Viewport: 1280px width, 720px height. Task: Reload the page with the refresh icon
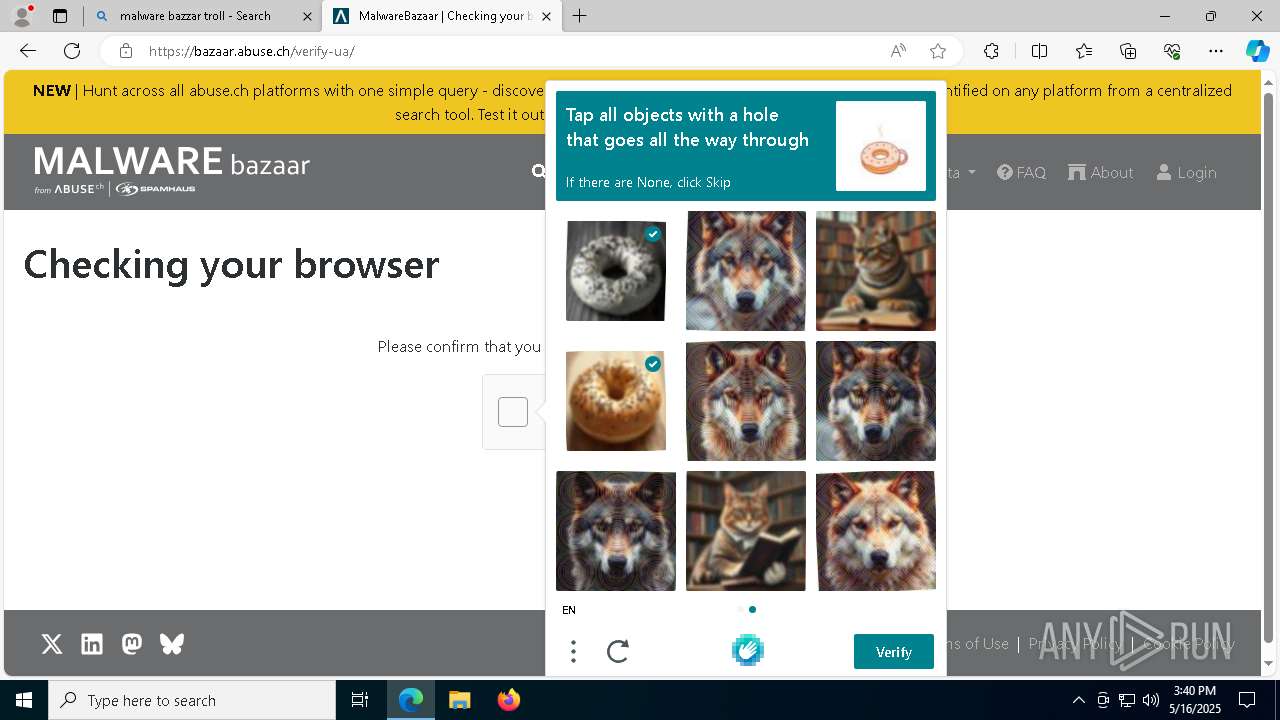coord(72,51)
